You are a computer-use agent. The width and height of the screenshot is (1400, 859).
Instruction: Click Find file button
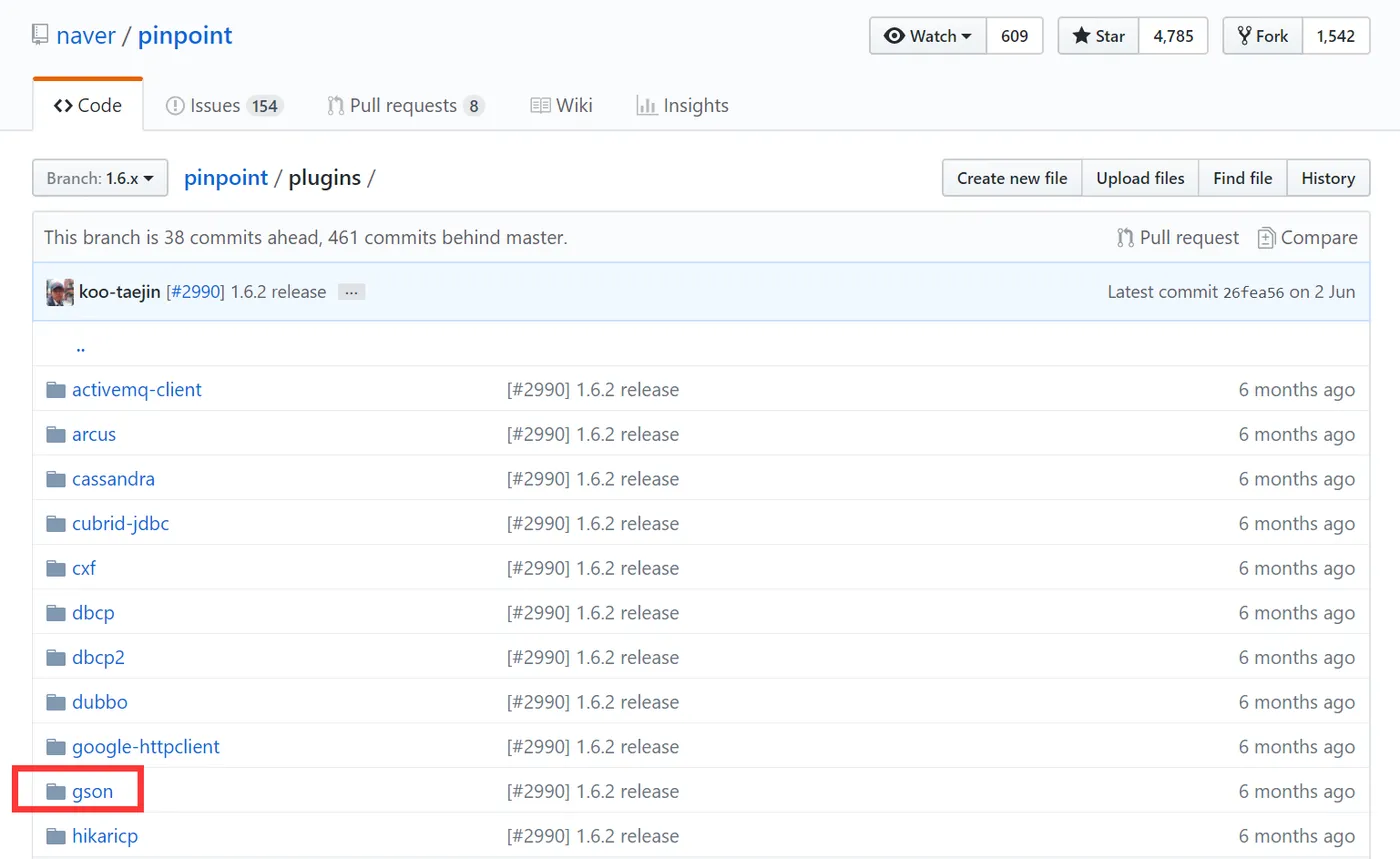(x=1243, y=178)
